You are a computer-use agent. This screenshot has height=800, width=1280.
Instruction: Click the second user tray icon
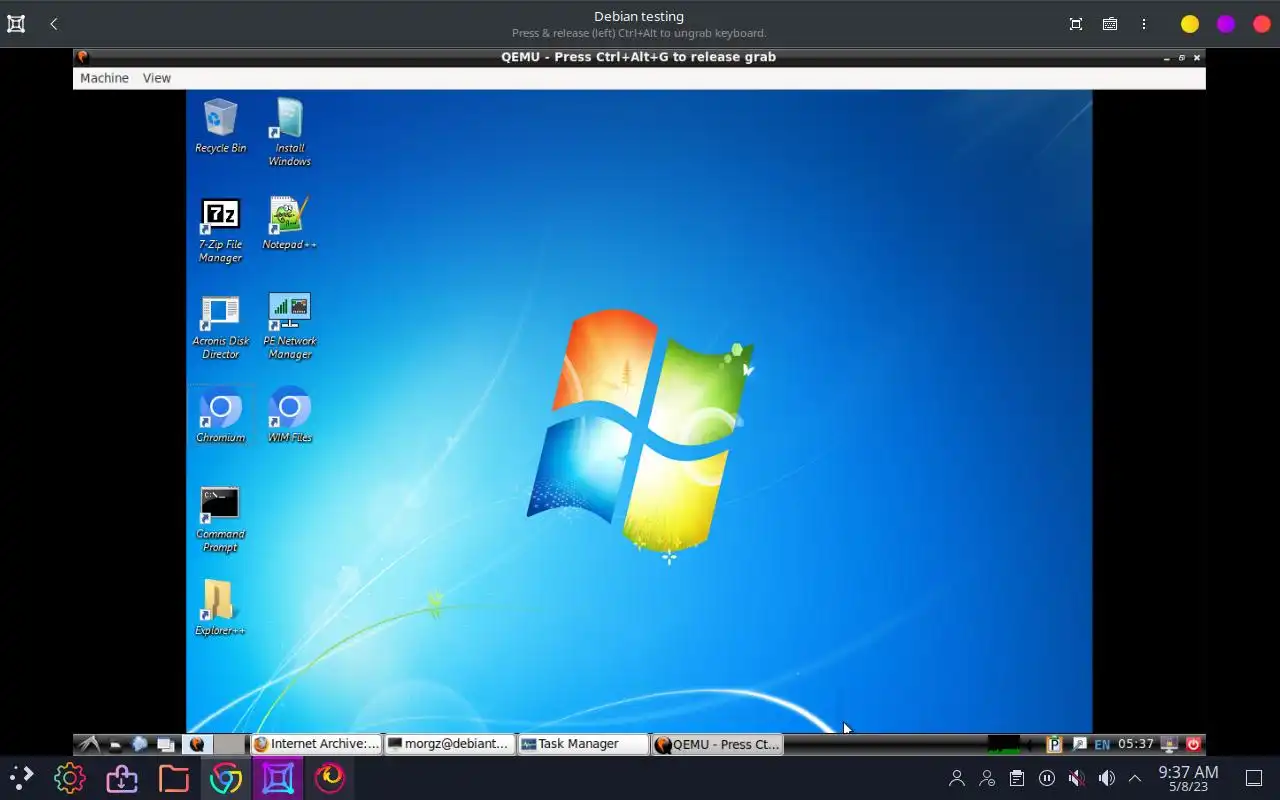pyautogui.click(x=987, y=778)
